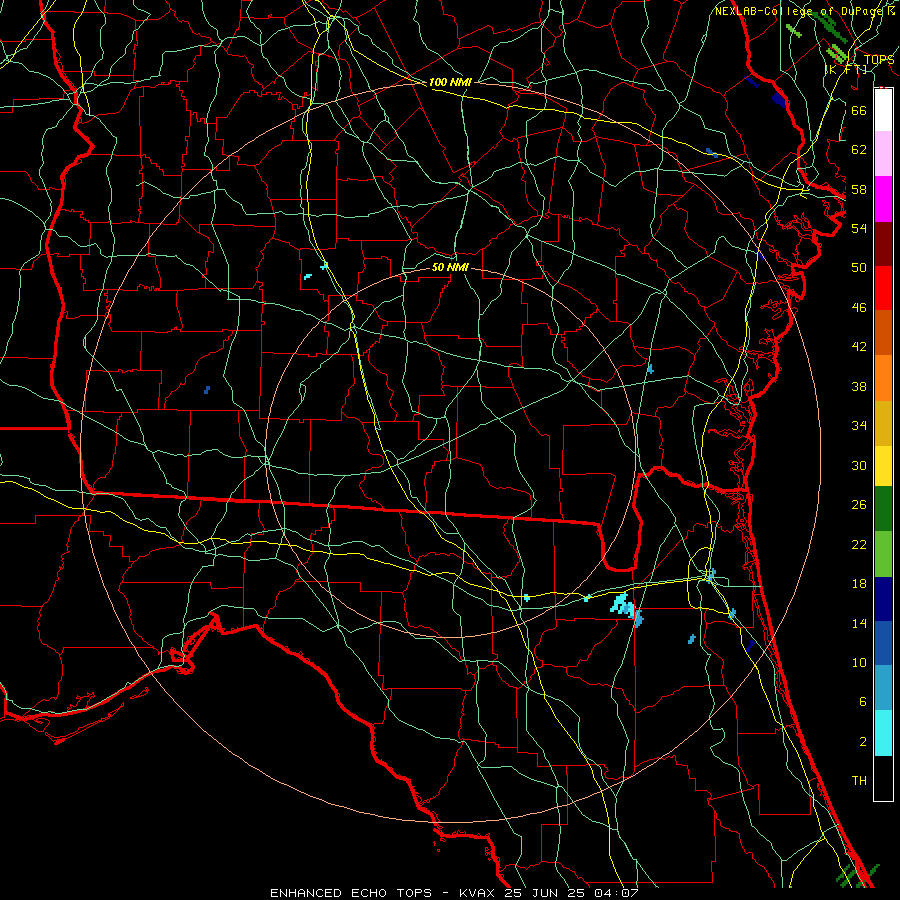Click the "KVAX" radar site identifier
Image resolution: width=900 pixels, height=900 pixels.
[479, 893]
